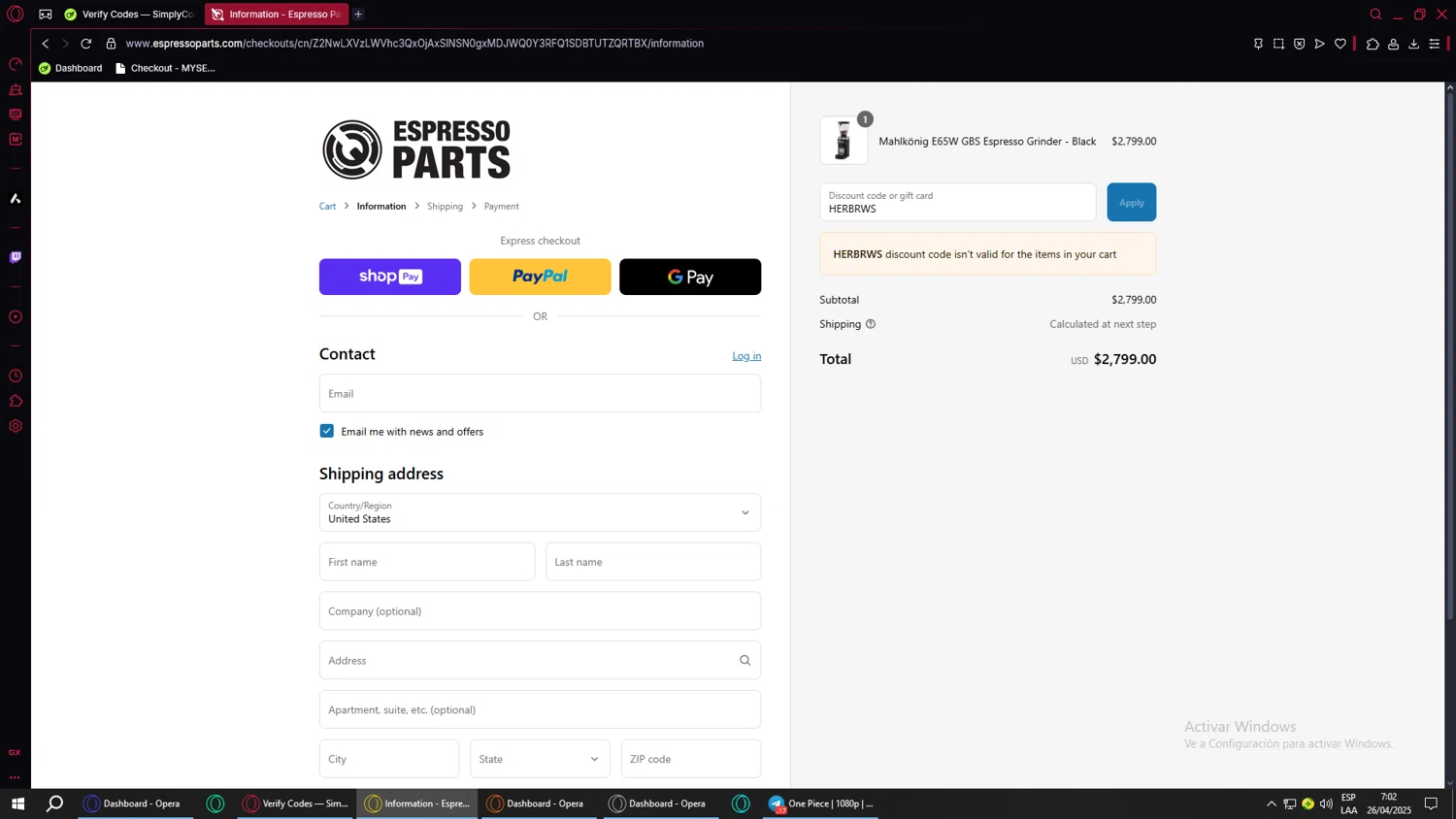Image resolution: width=1456 pixels, height=819 pixels.
Task: Open My Flow send icon
Action: coord(1319,44)
